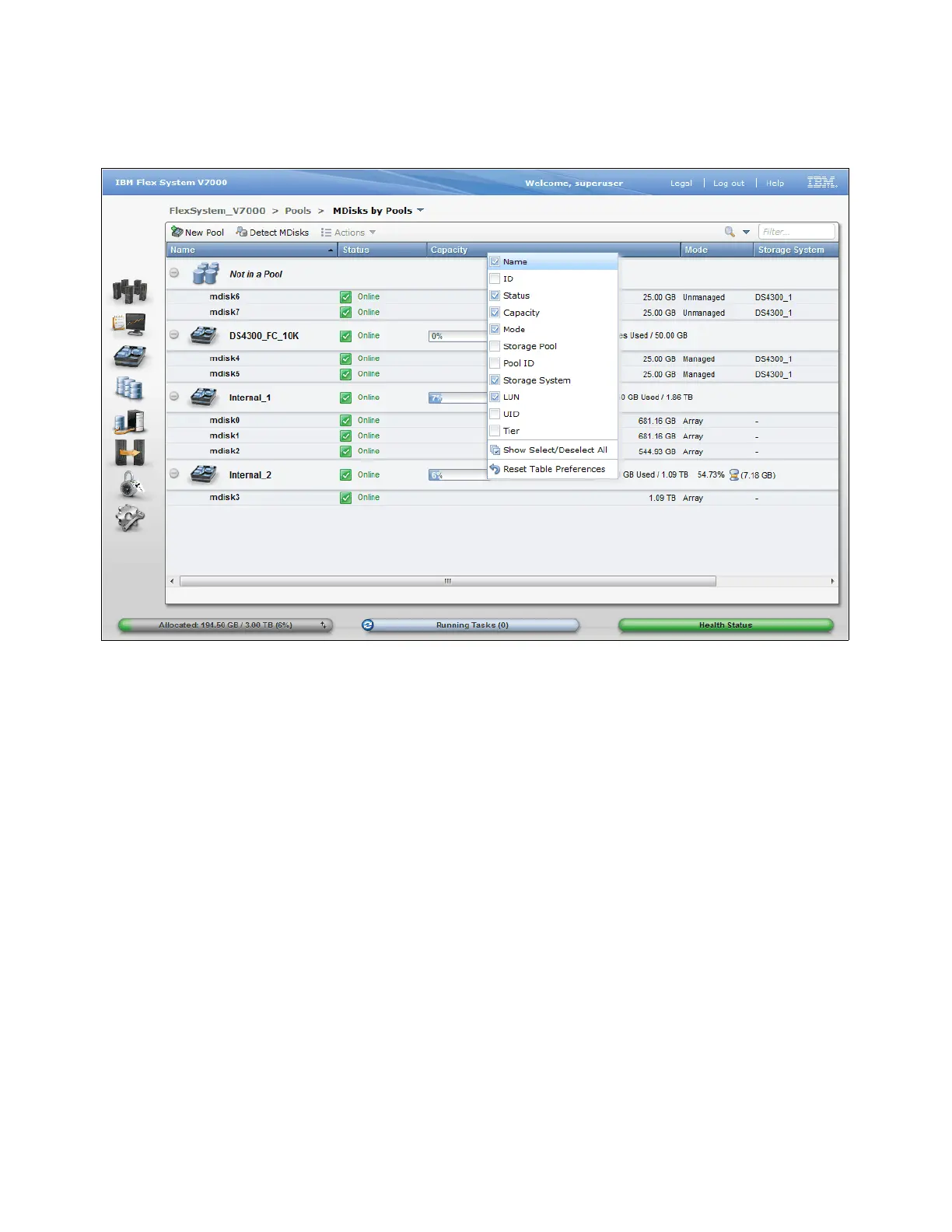
Task: Enable the UID column checkbox
Action: pyautogui.click(x=495, y=414)
